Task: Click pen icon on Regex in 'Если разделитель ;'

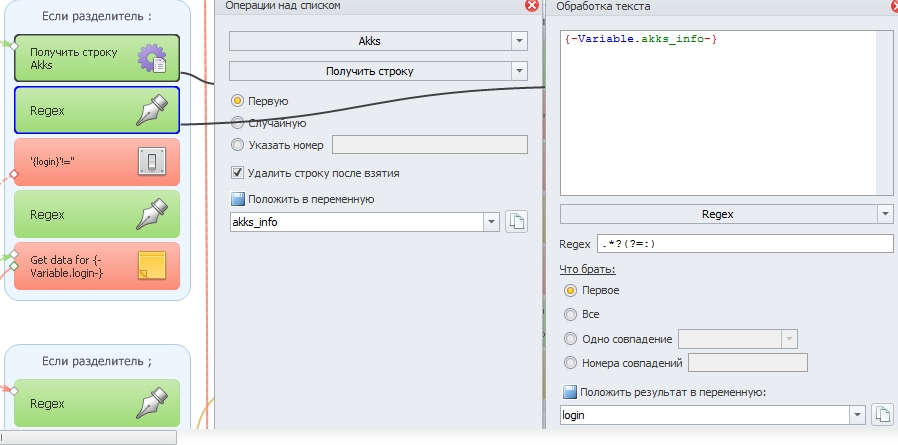Action: click(152, 403)
